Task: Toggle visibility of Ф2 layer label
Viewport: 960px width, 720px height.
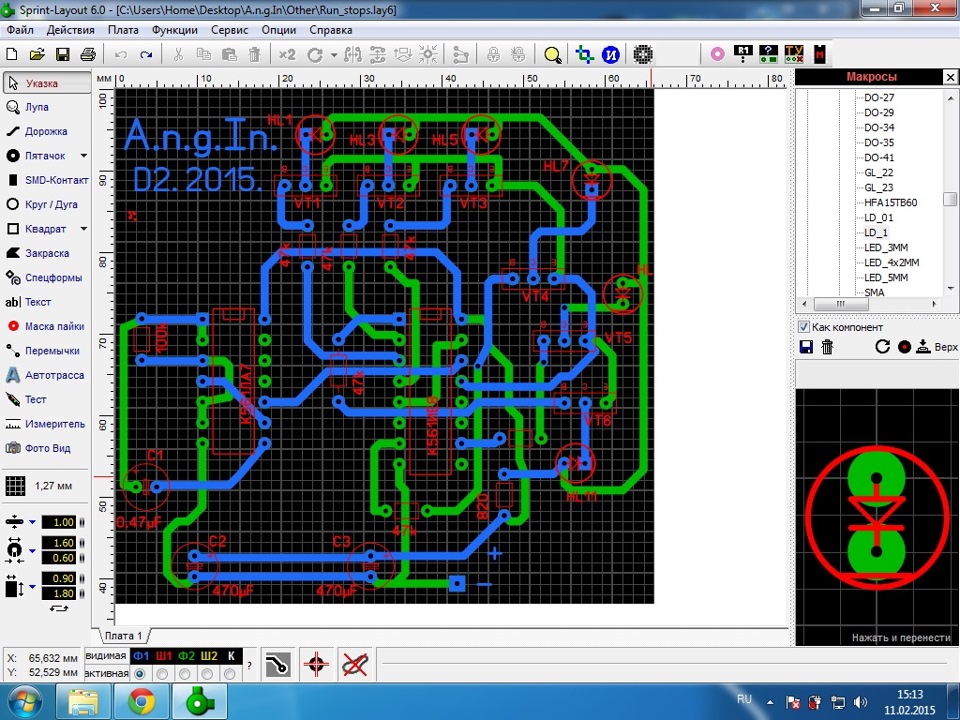Action: click(186, 656)
